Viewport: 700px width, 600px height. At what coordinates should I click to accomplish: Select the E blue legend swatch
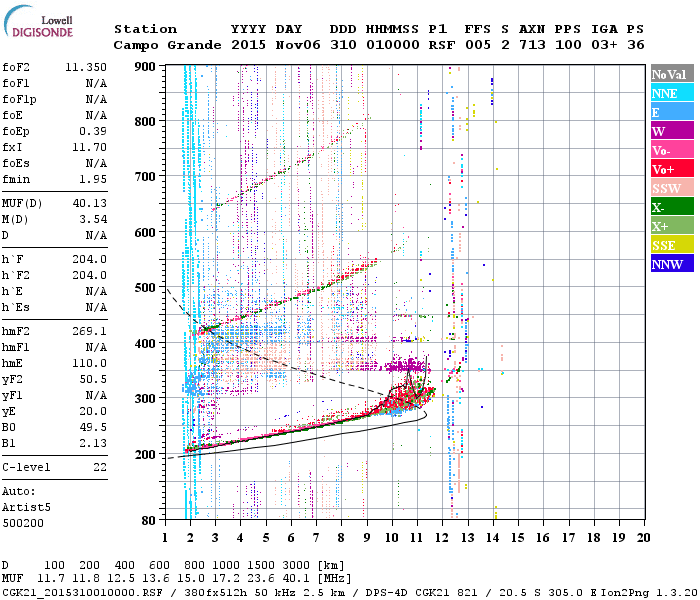pos(672,112)
